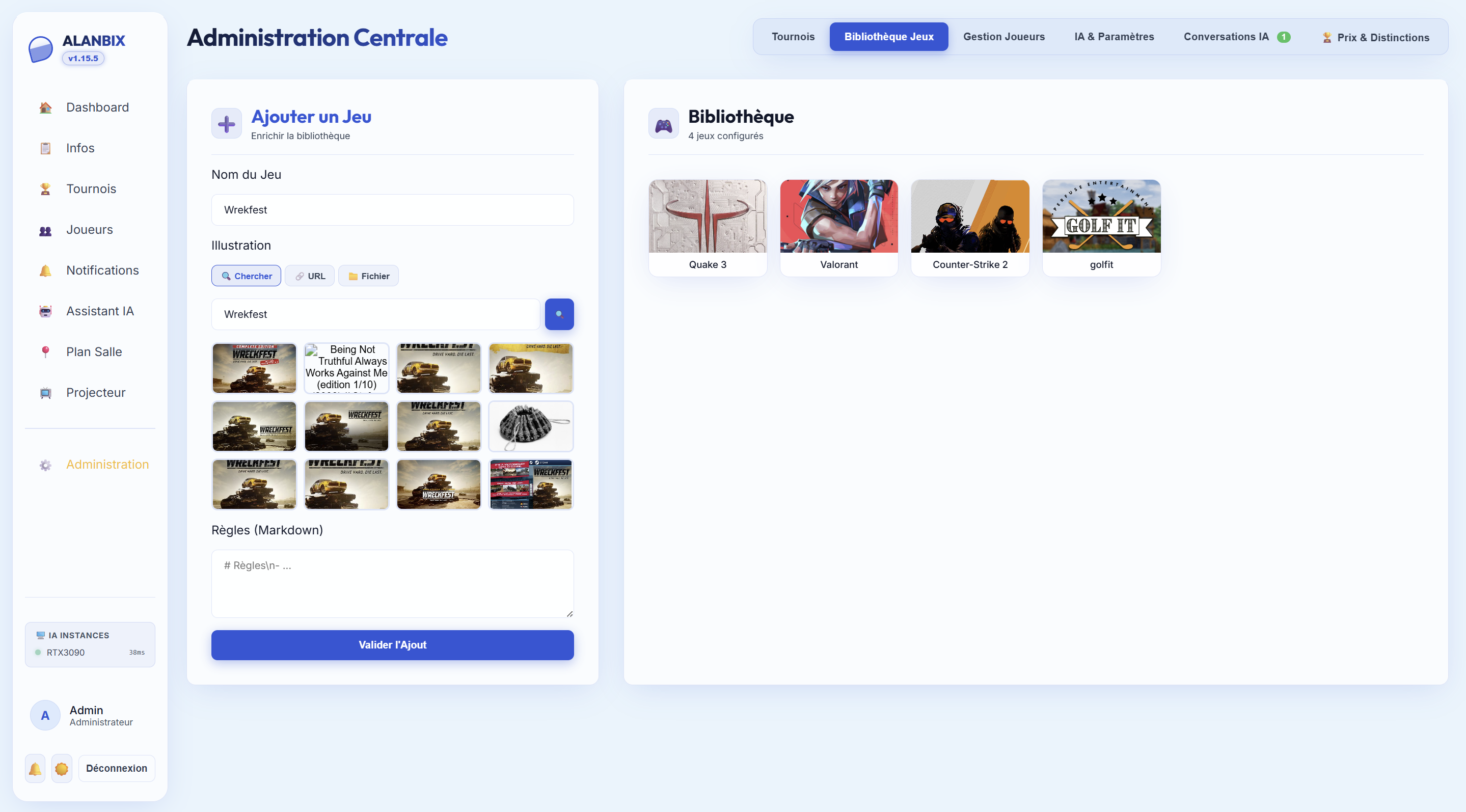Open Joueurs in the sidebar
The height and width of the screenshot is (812, 1466).
pyautogui.click(x=90, y=230)
